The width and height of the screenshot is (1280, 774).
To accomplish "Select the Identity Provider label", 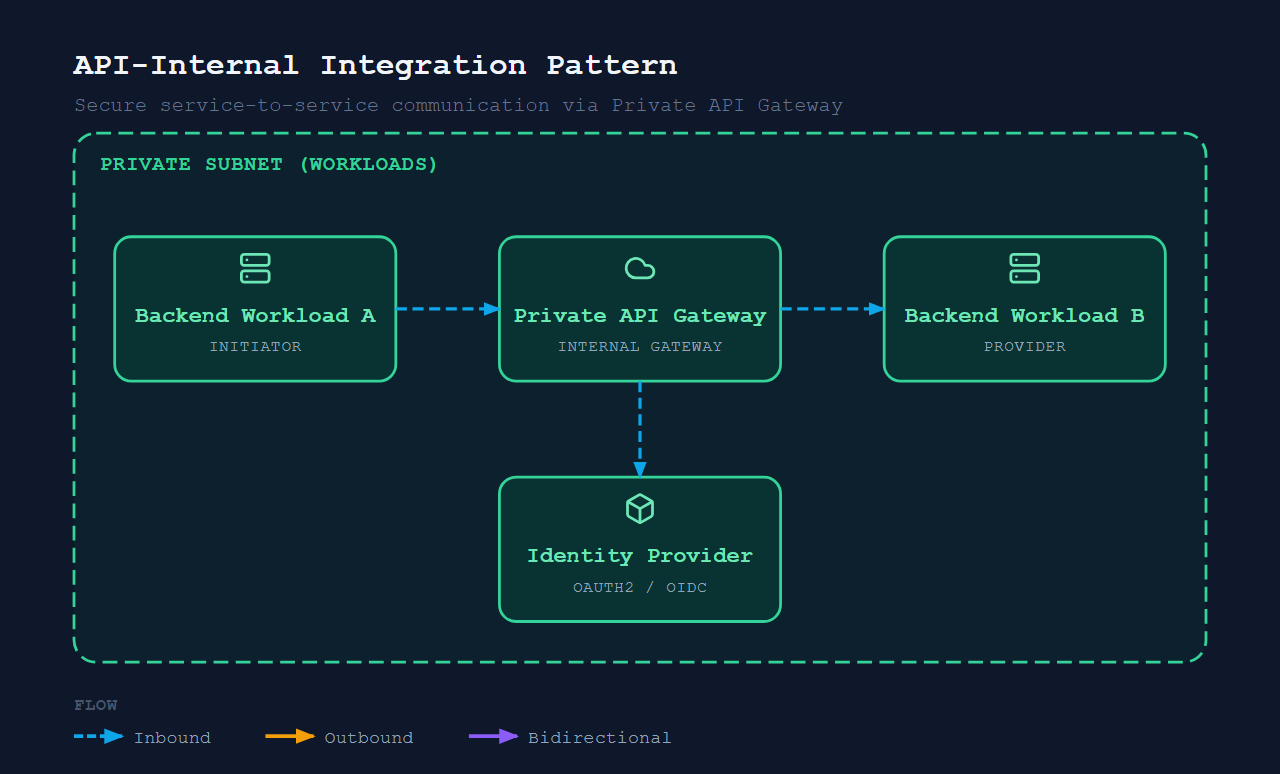I will pyautogui.click(x=640, y=555).
